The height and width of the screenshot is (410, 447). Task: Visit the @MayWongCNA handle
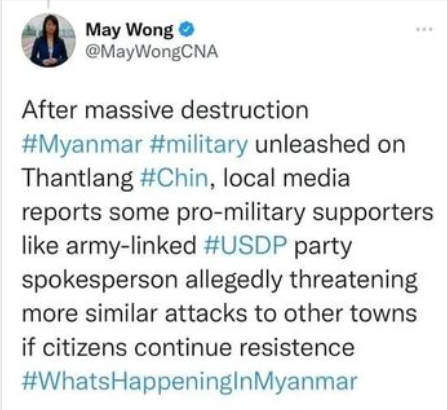152,52
